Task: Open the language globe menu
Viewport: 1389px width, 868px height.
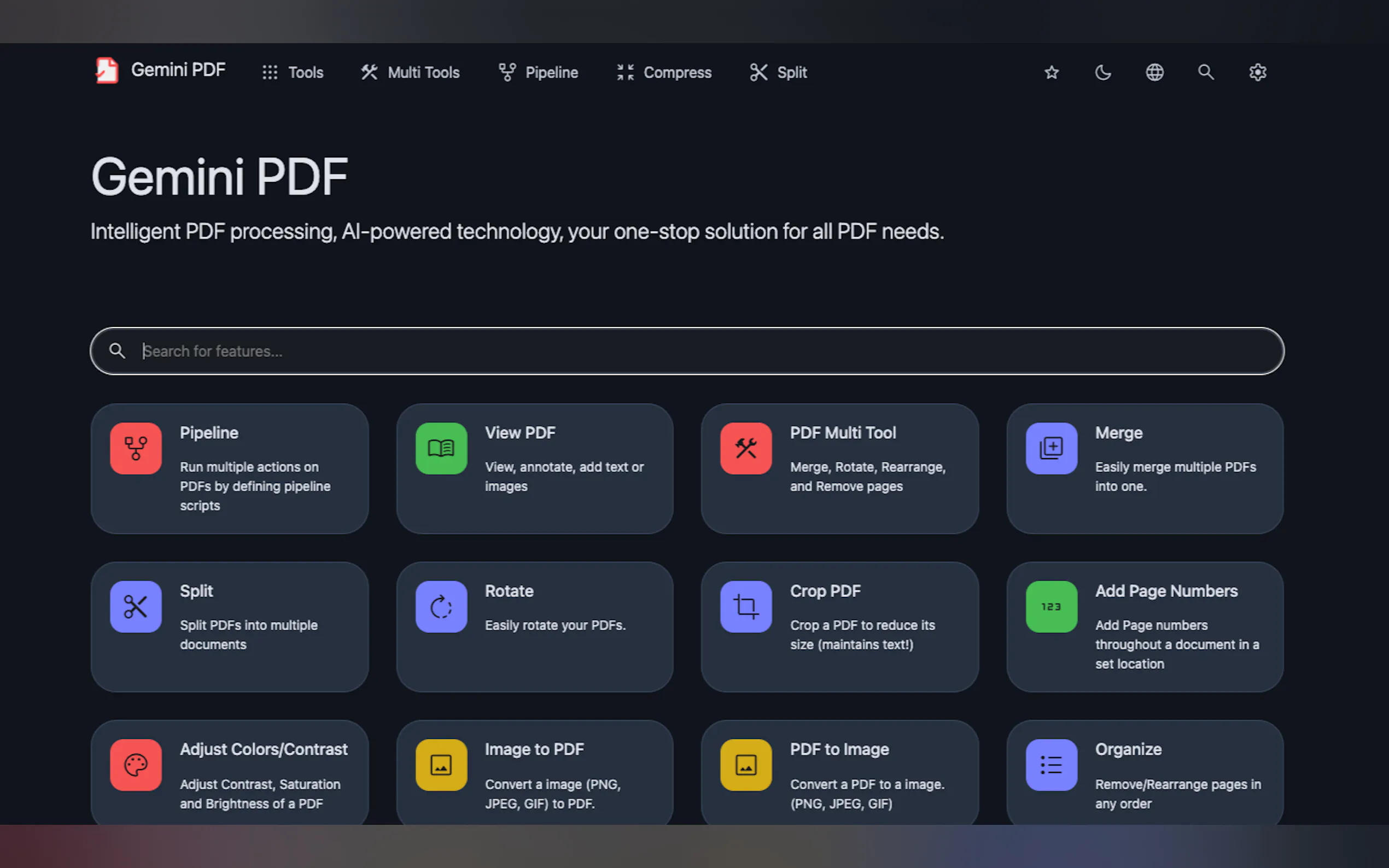Action: [x=1154, y=72]
